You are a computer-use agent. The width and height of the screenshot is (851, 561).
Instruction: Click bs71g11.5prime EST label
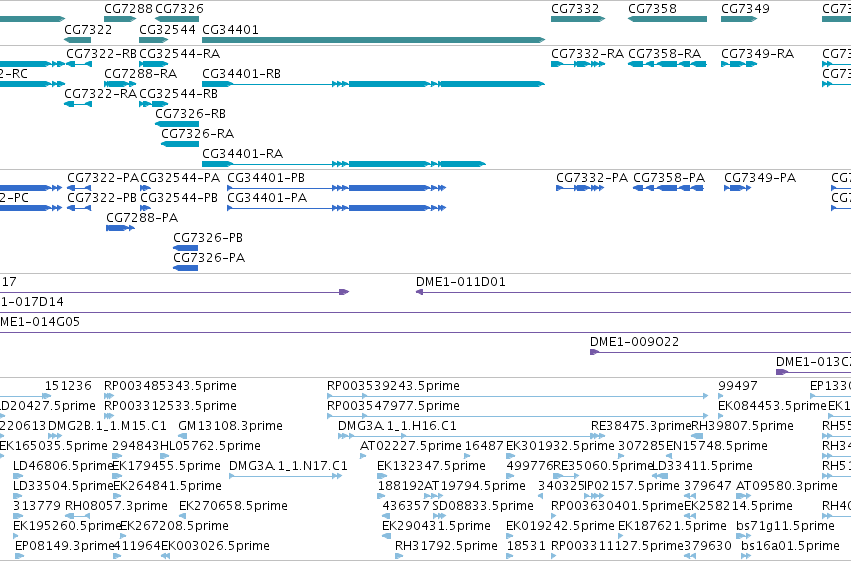pos(785,526)
